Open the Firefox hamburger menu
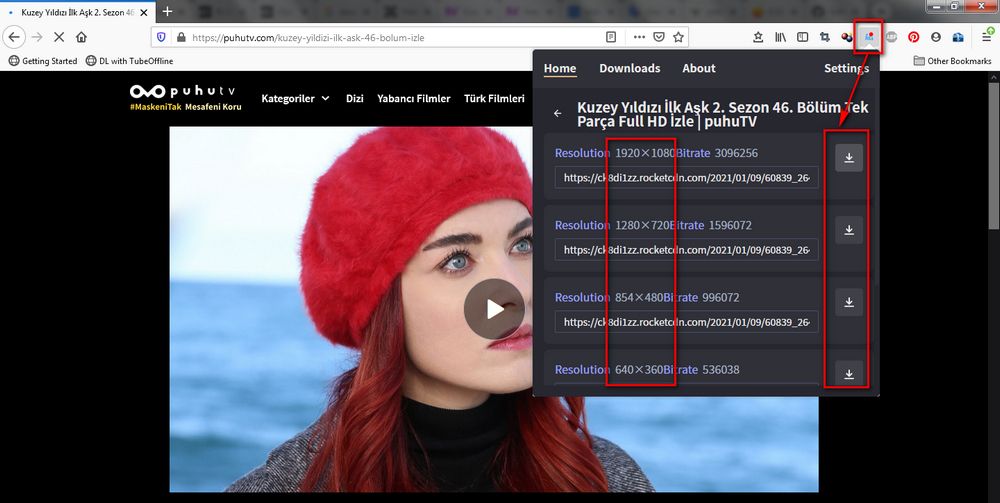The image size is (1000, 503). (x=986, y=37)
